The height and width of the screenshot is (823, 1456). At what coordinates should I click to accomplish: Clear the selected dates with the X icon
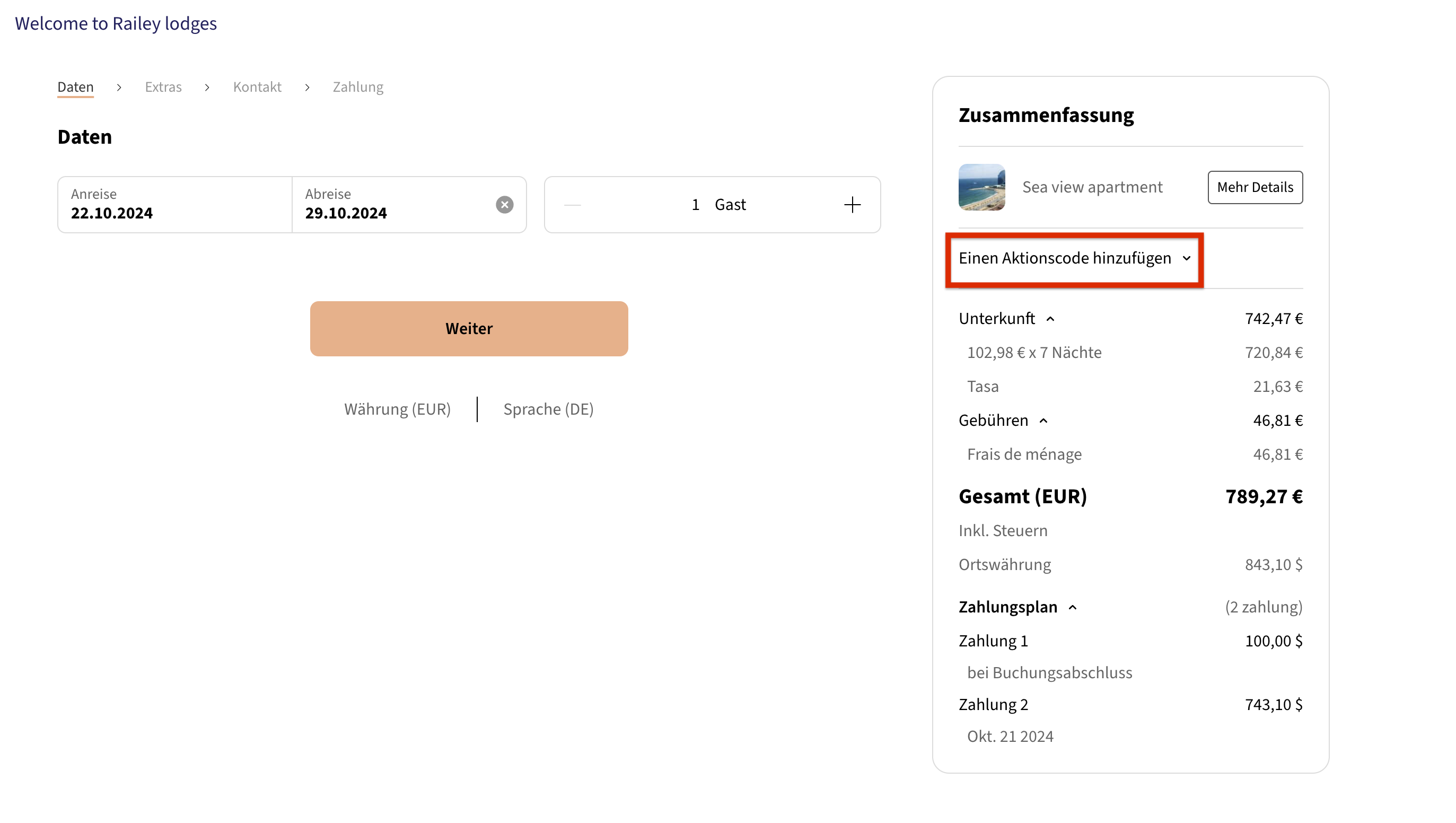pos(504,205)
